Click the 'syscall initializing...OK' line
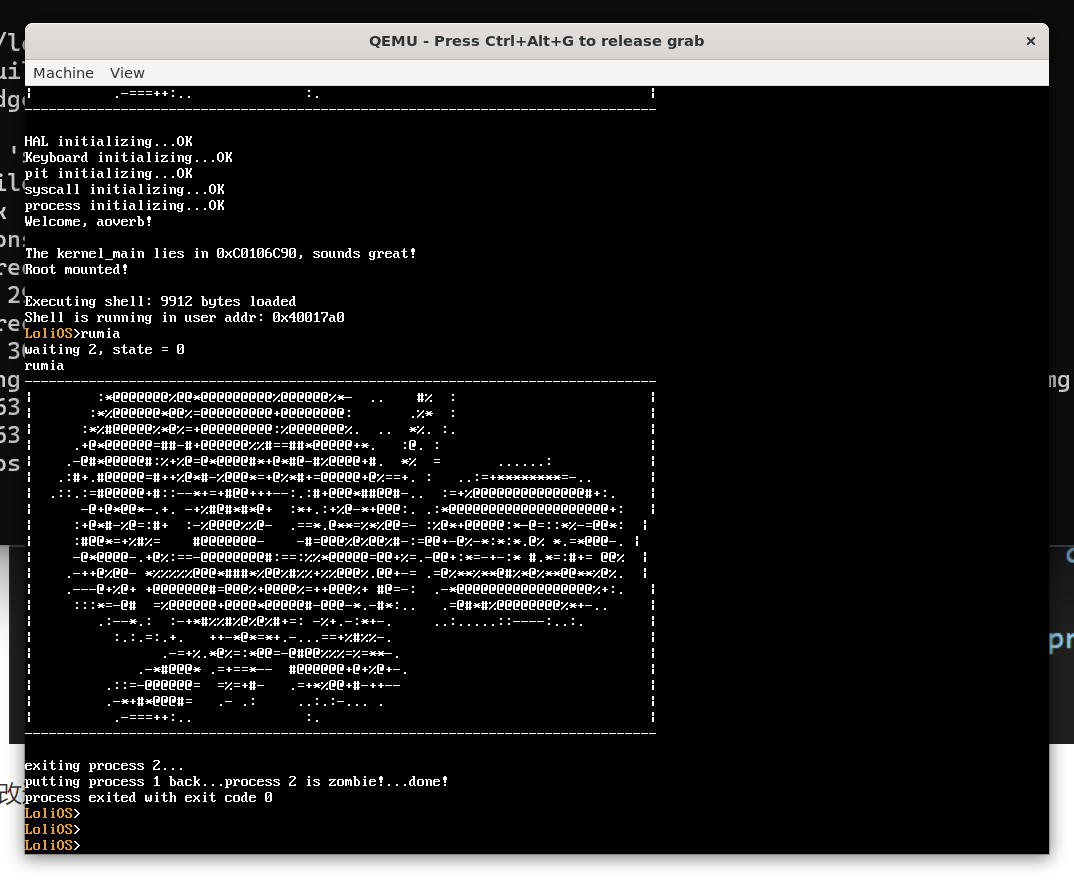 124,189
